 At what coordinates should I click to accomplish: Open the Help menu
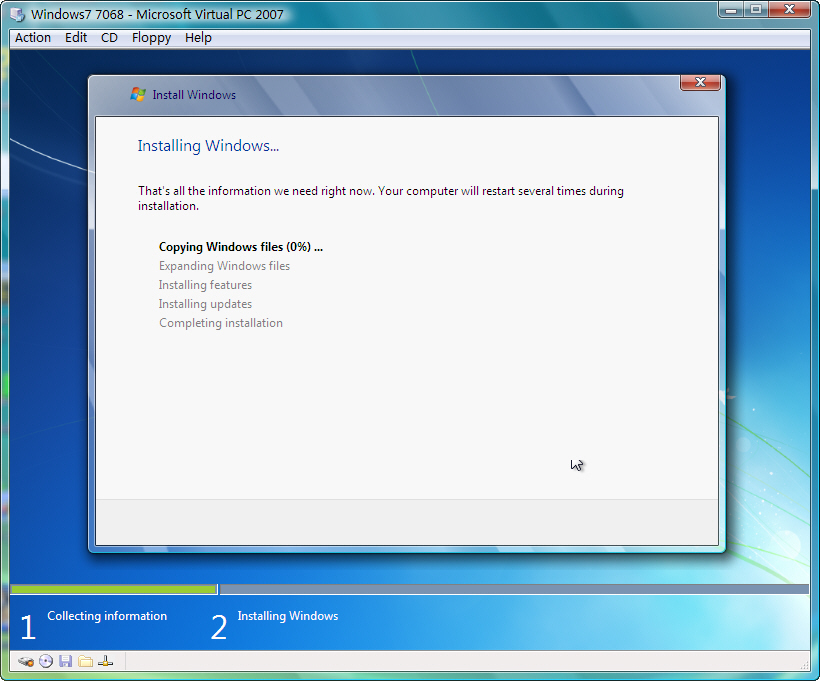(198, 38)
